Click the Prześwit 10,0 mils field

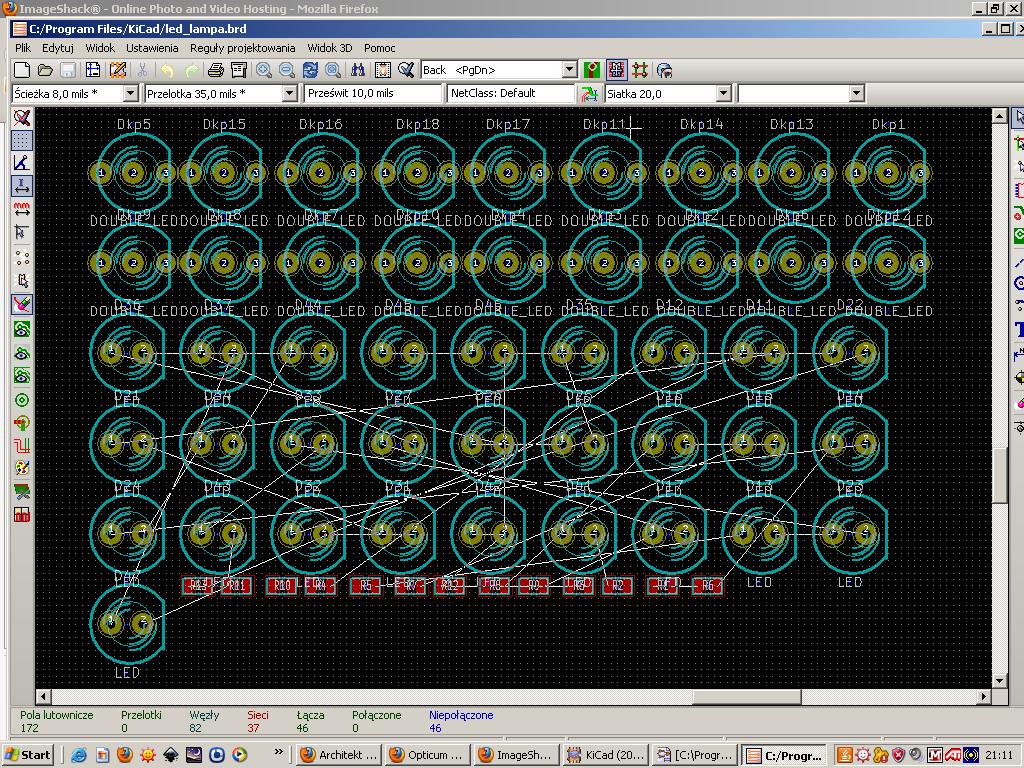tap(373, 93)
